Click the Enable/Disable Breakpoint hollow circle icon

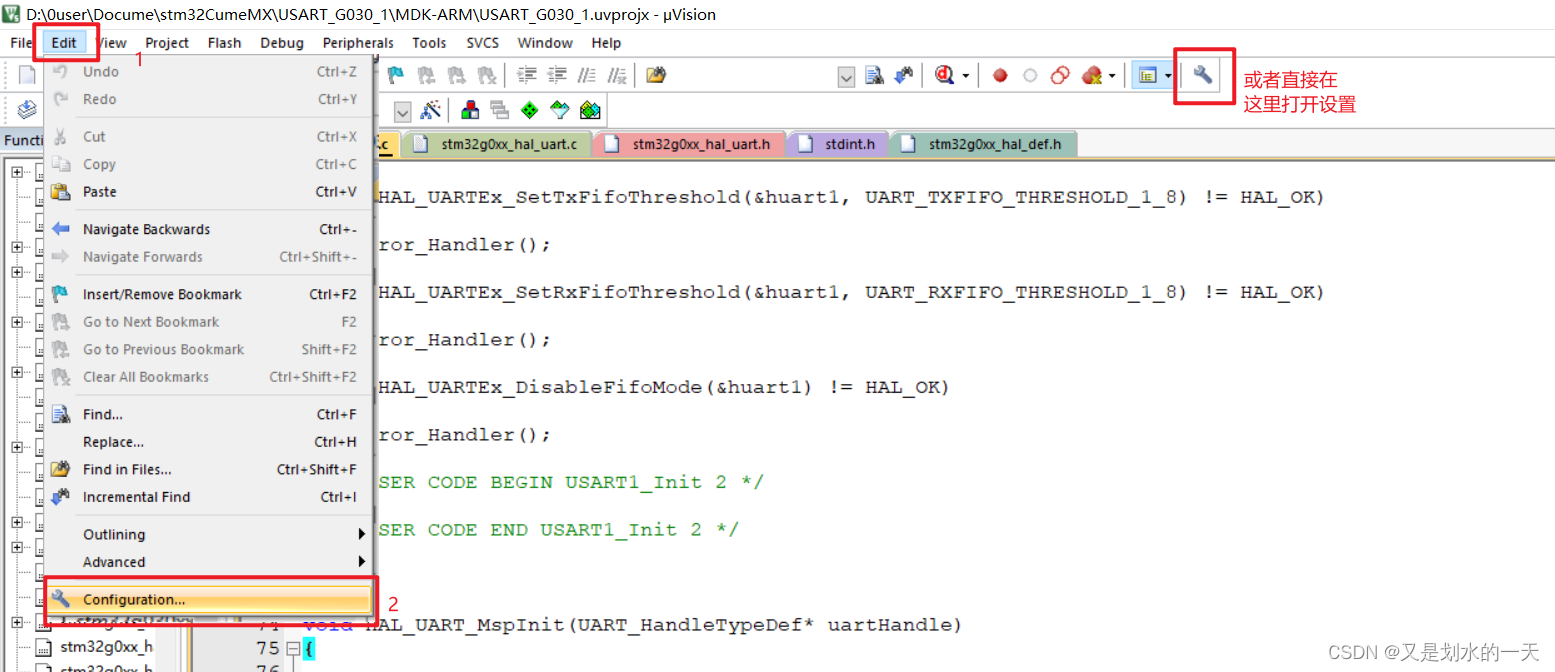tap(1030, 75)
